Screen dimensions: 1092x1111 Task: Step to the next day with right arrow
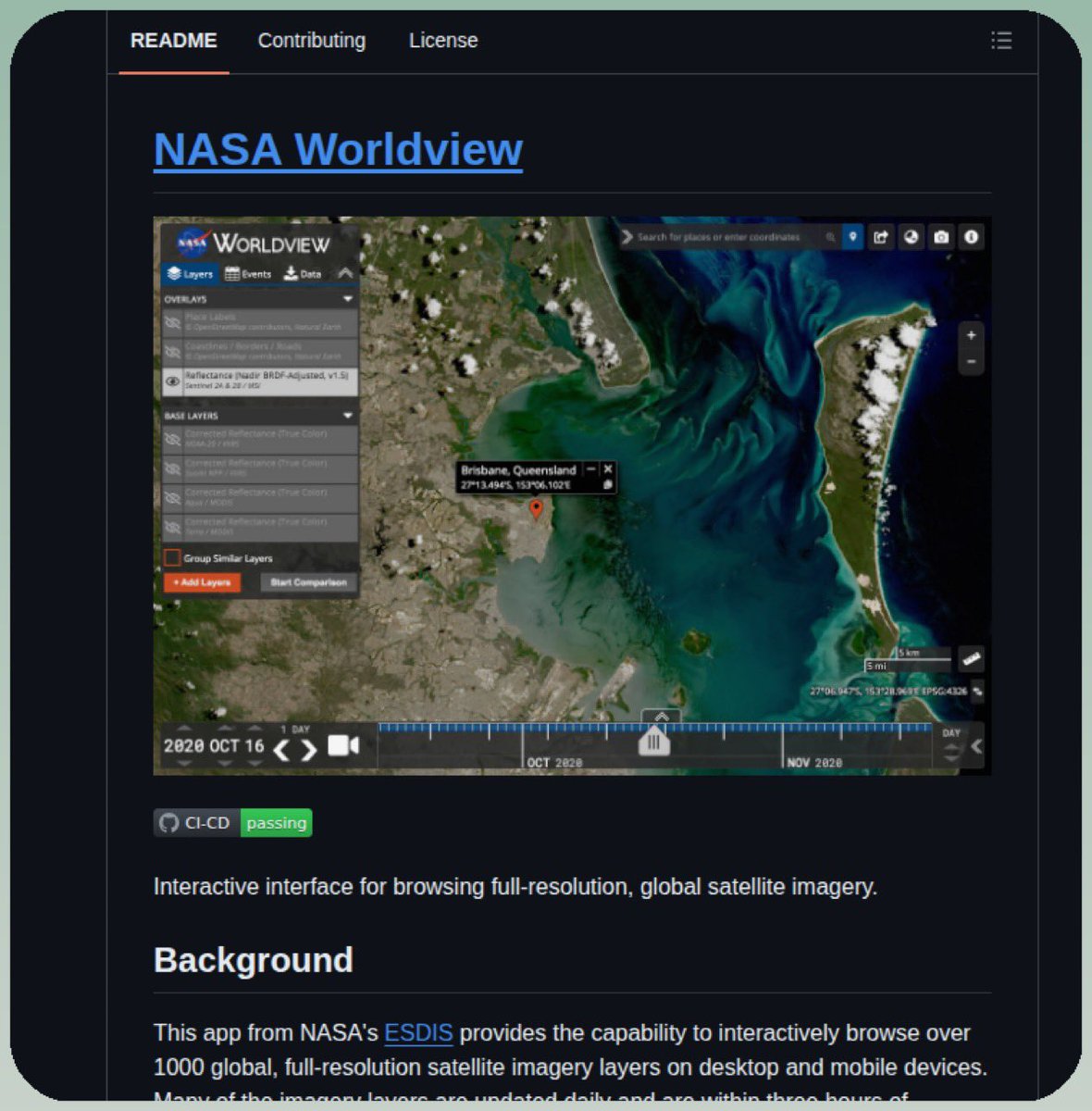309,749
